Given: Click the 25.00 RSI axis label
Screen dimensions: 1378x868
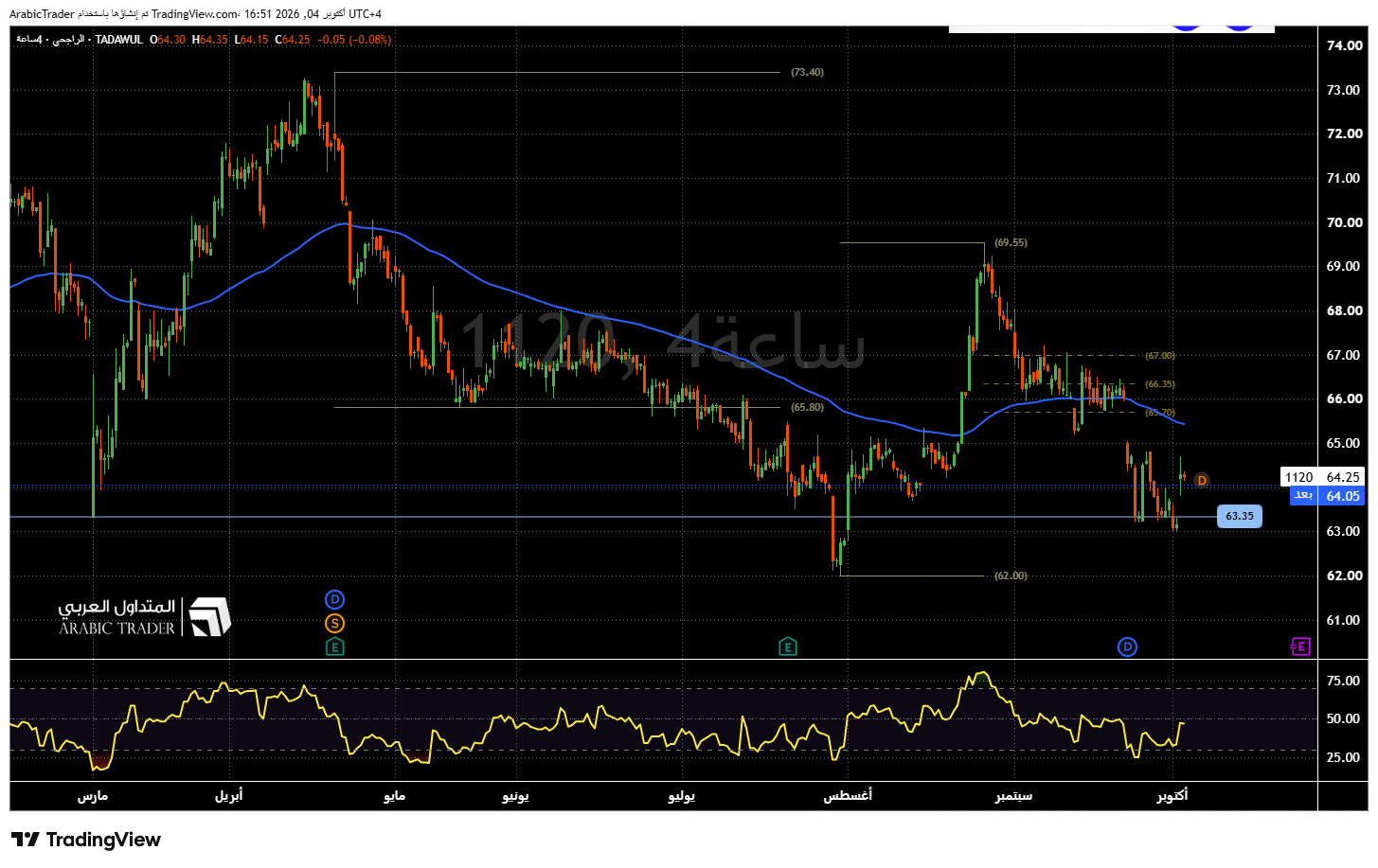Looking at the screenshot, I should 1343,757.
